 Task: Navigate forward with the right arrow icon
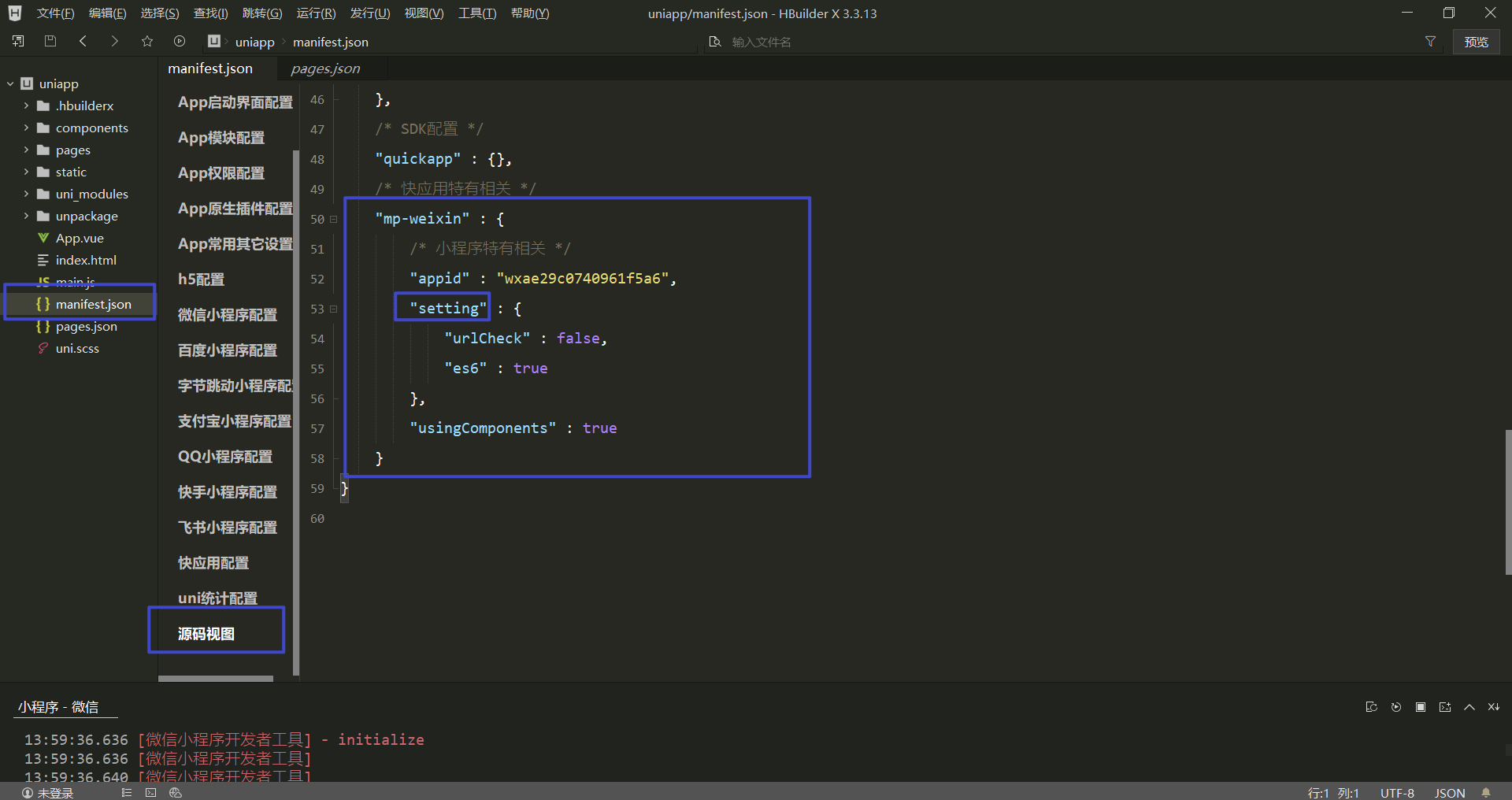[115, 41]
